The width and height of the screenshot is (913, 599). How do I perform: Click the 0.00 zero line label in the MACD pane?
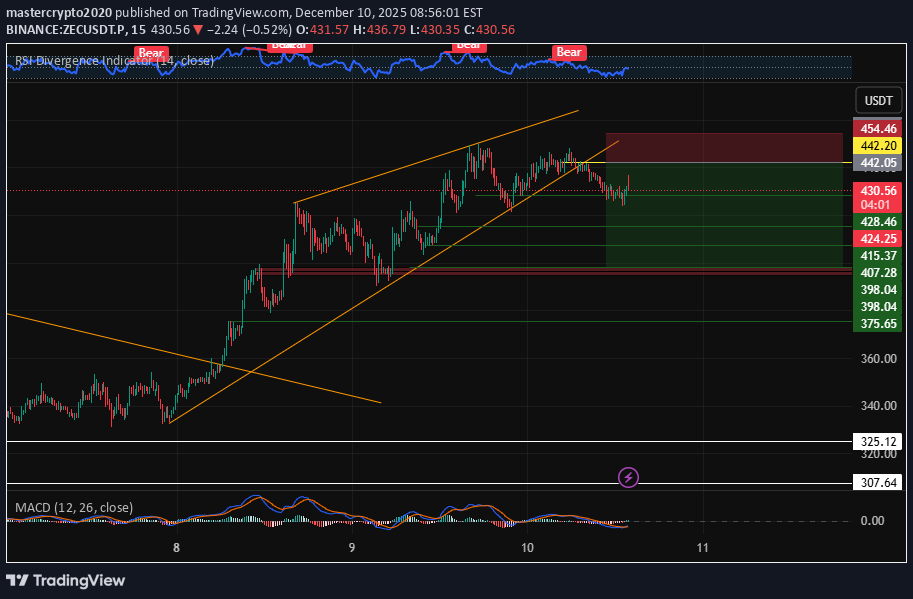pyautogui.click(x=871, y=520)
